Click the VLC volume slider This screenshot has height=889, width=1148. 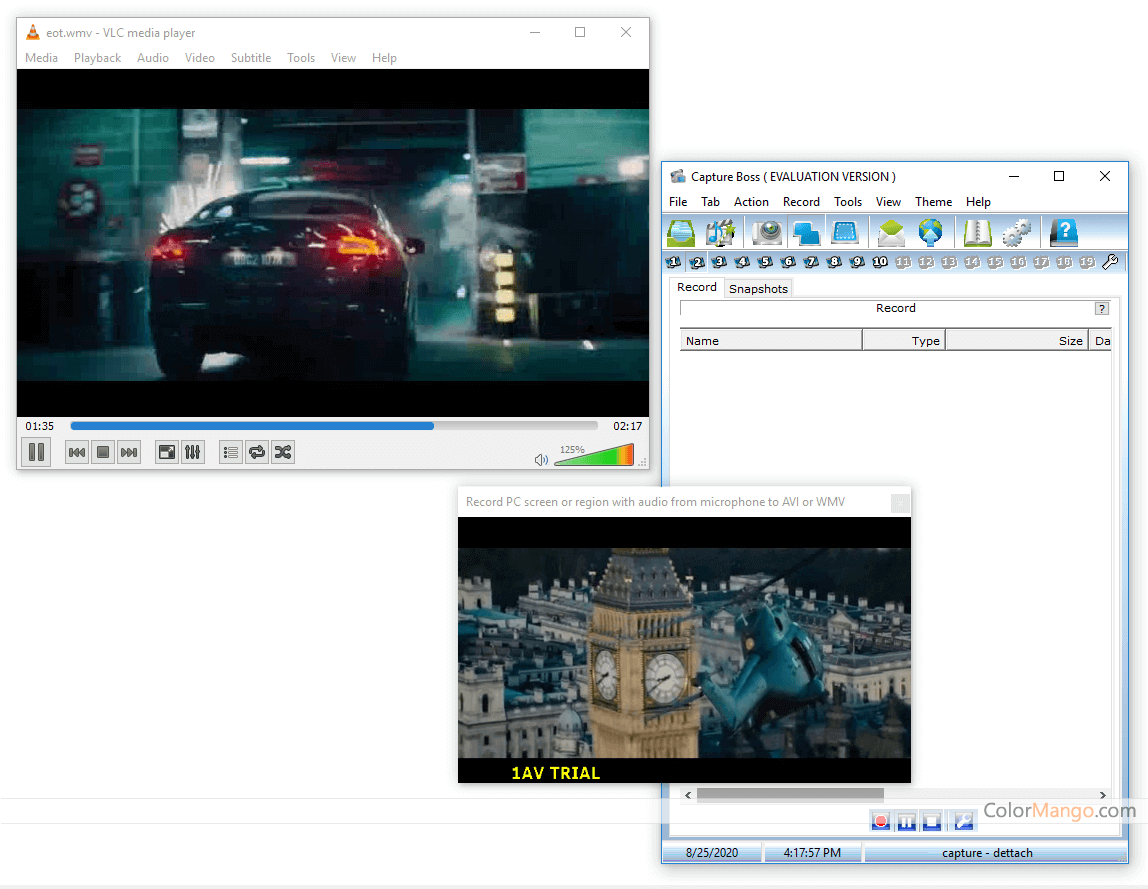(594, 456)
